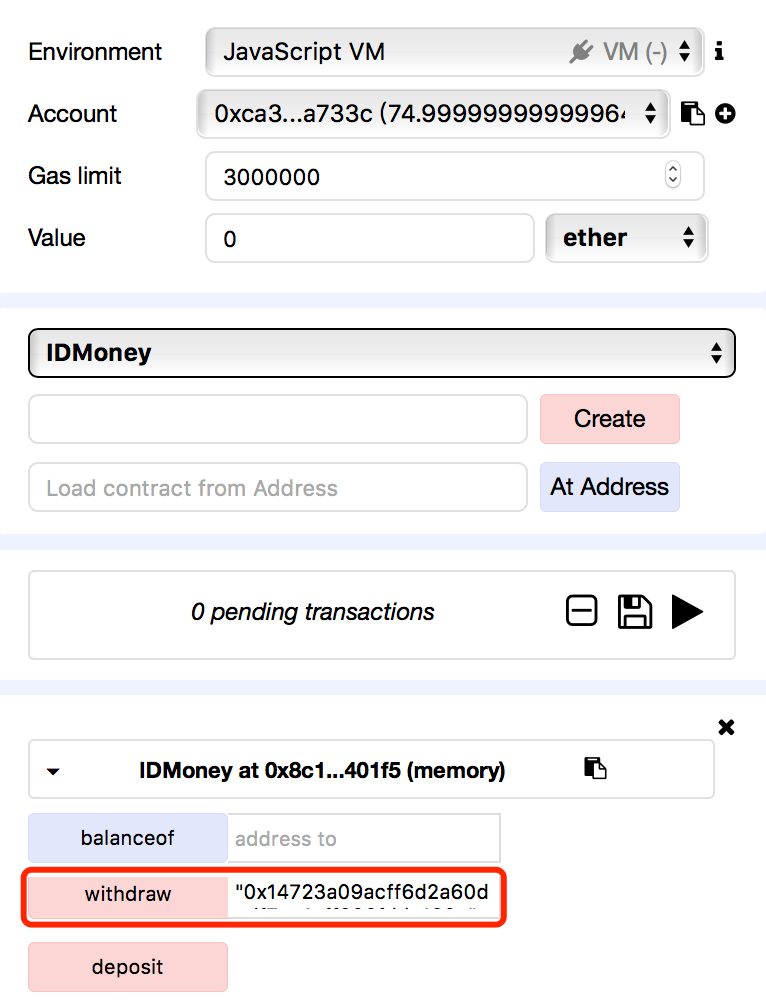
Task: Open the Environment dropdown
Action: coord(455,51)
